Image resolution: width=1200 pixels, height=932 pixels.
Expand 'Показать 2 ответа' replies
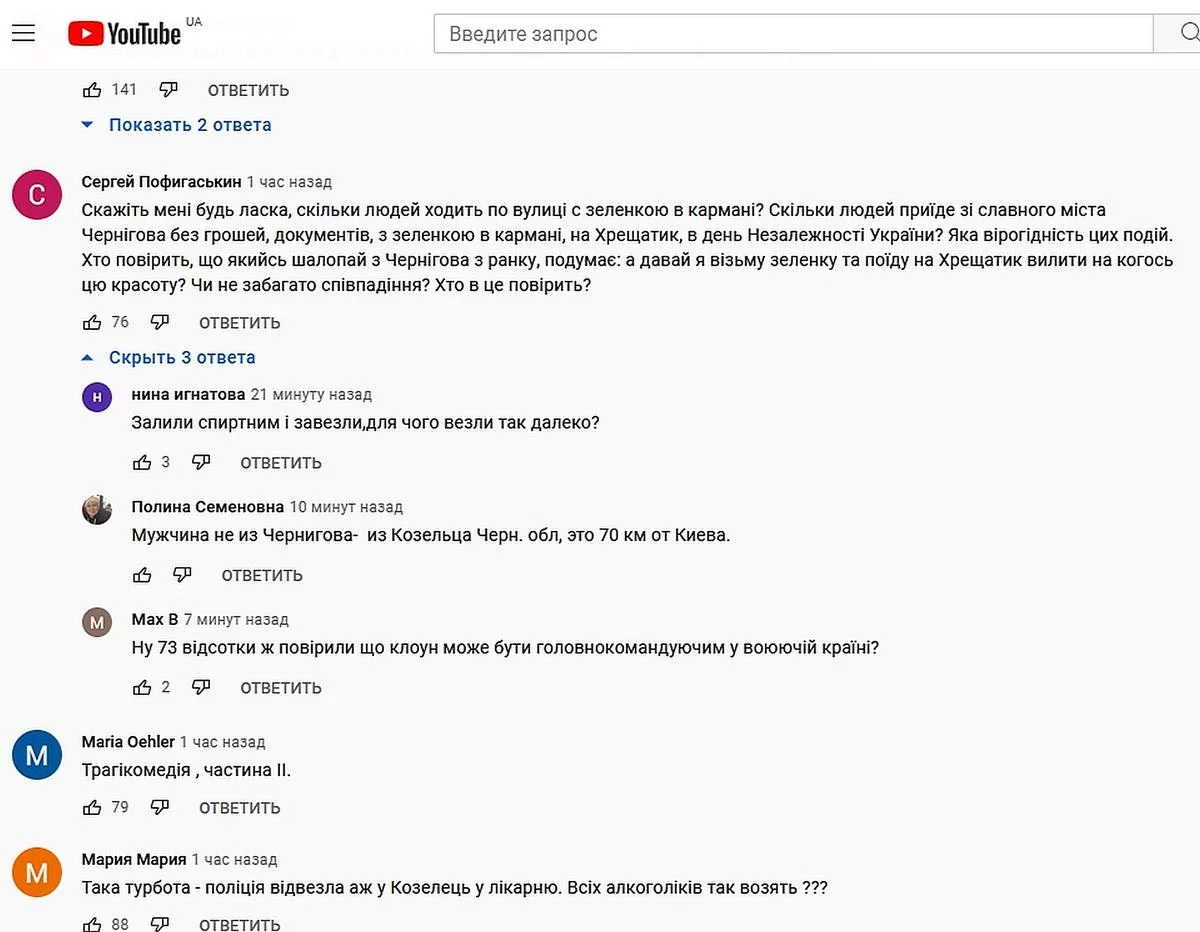189,125
